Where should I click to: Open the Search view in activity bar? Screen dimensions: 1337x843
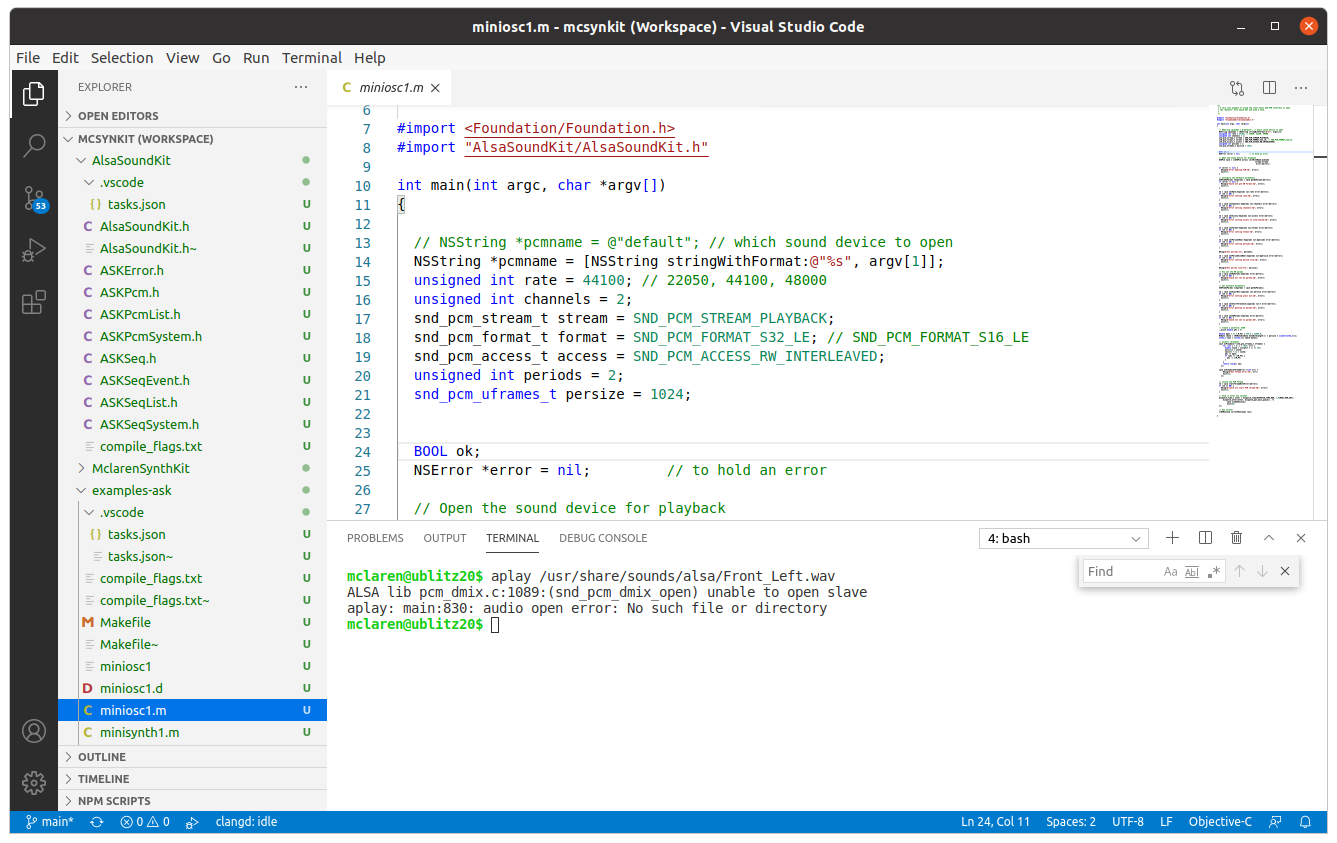click(34, 145)
